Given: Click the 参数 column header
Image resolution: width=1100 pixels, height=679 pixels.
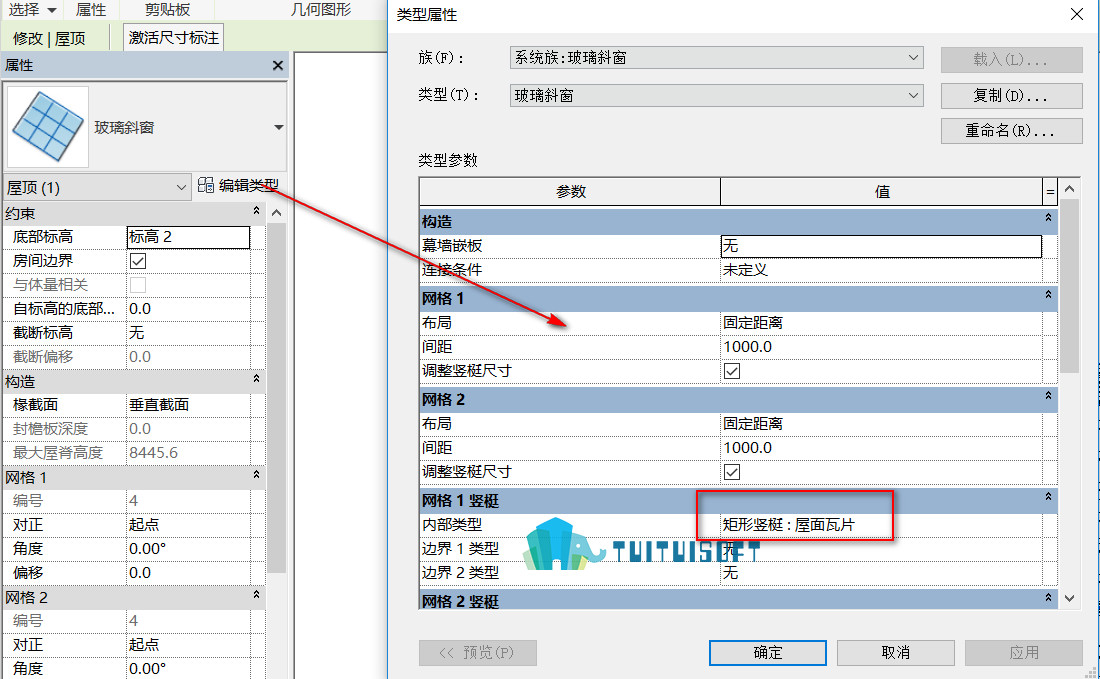Looking at the screenshot, I should click(x=570, y=191).
